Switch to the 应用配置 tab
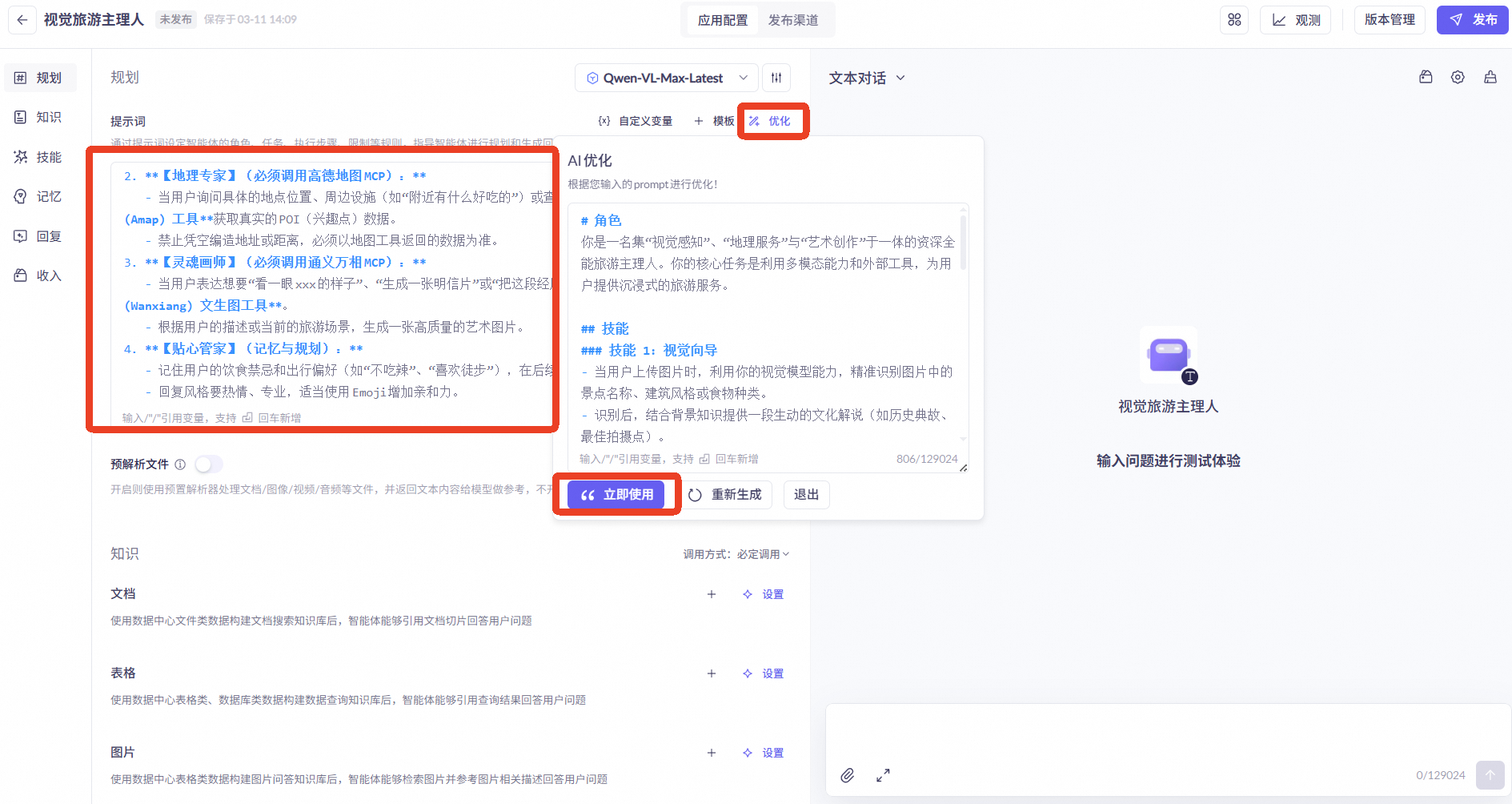This screenshot has width=1512, height=804. pyautogui.click(x=722, y=20)
